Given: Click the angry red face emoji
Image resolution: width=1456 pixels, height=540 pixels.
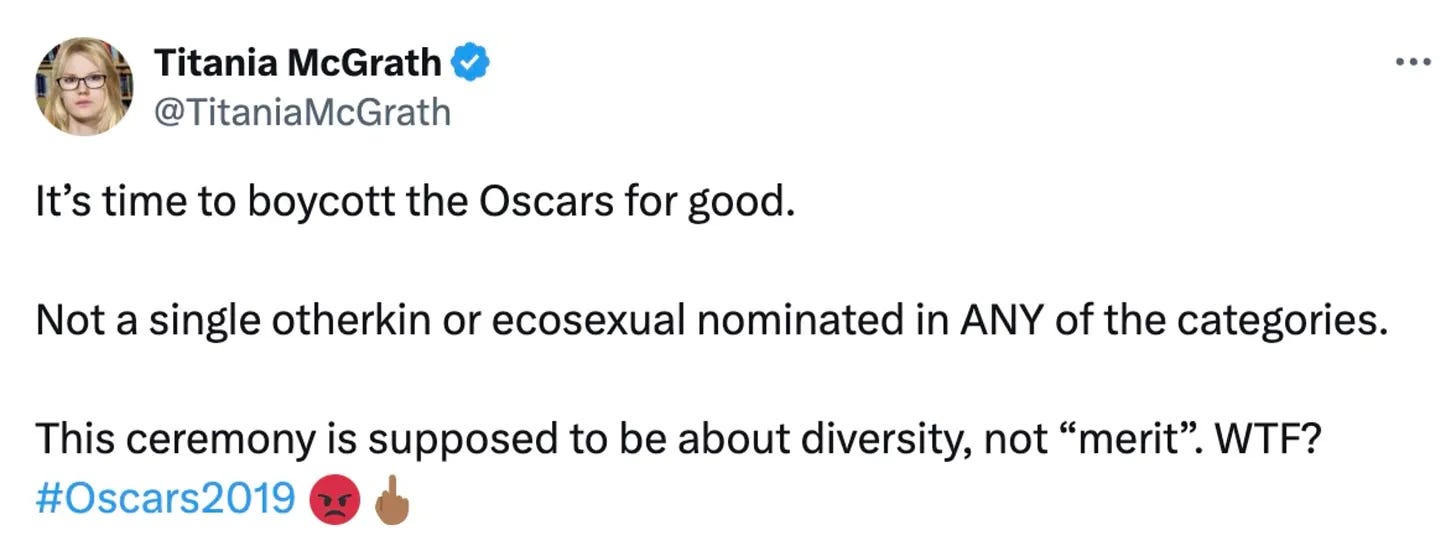Looking at the screenshot, I should point(335,498).
